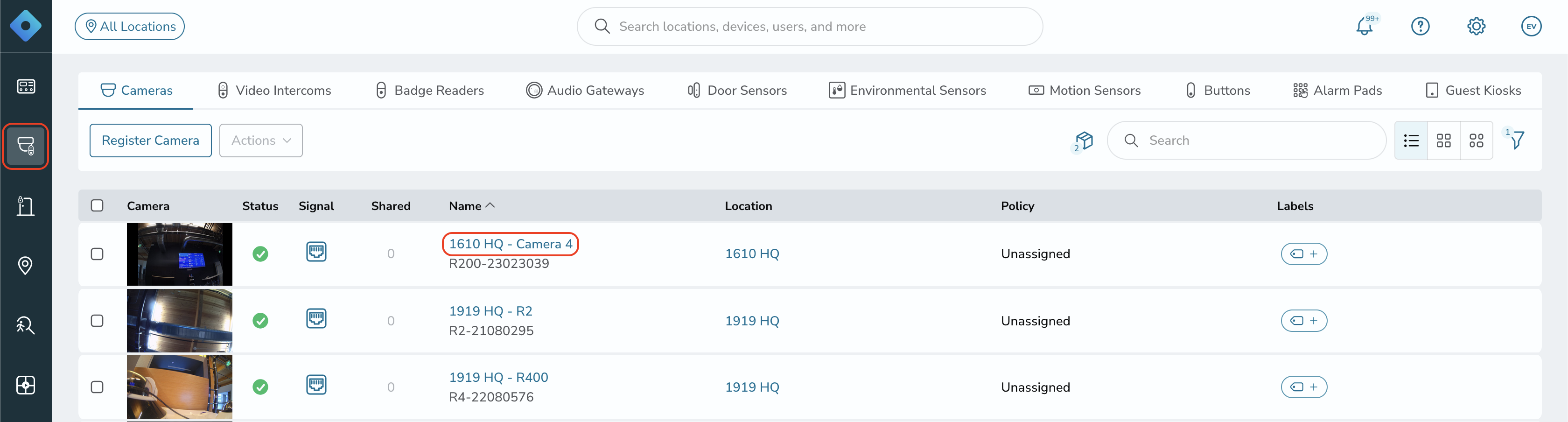This screenshot has height=422, width=1568.
Task: Switch to list view layout
Action: click(x=1411, y=141)
